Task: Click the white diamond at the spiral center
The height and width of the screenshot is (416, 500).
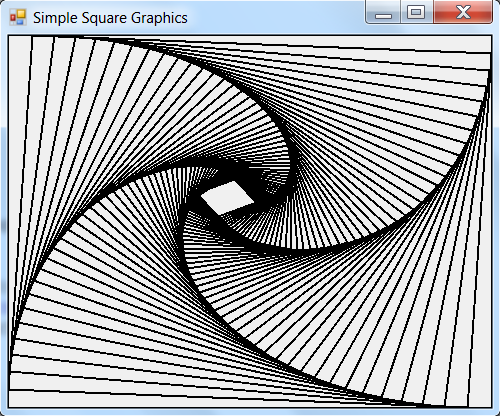Action: click(228, 198)
